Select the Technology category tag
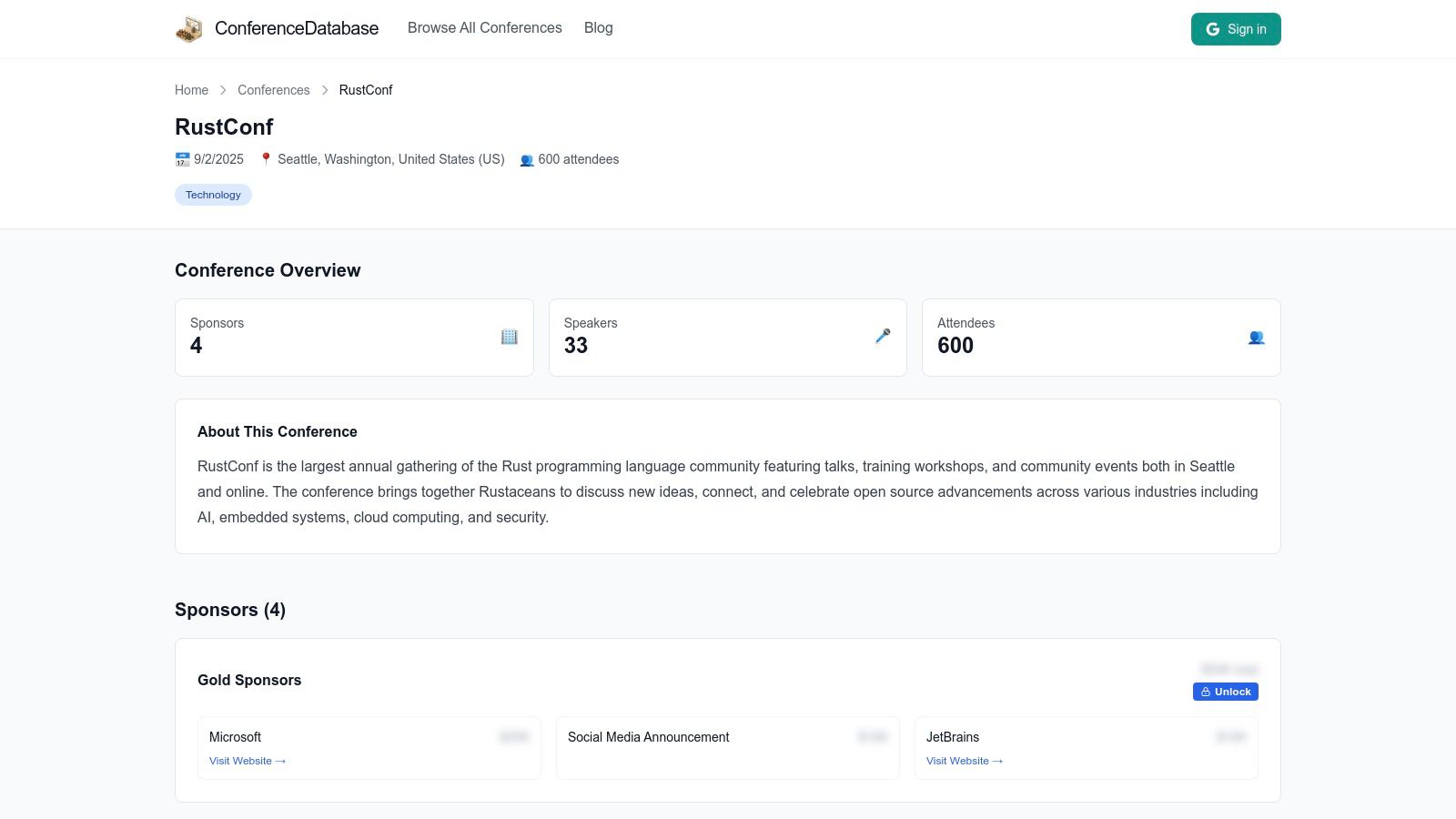Viewport: 1456px width, 819px height. coord(213,195)
